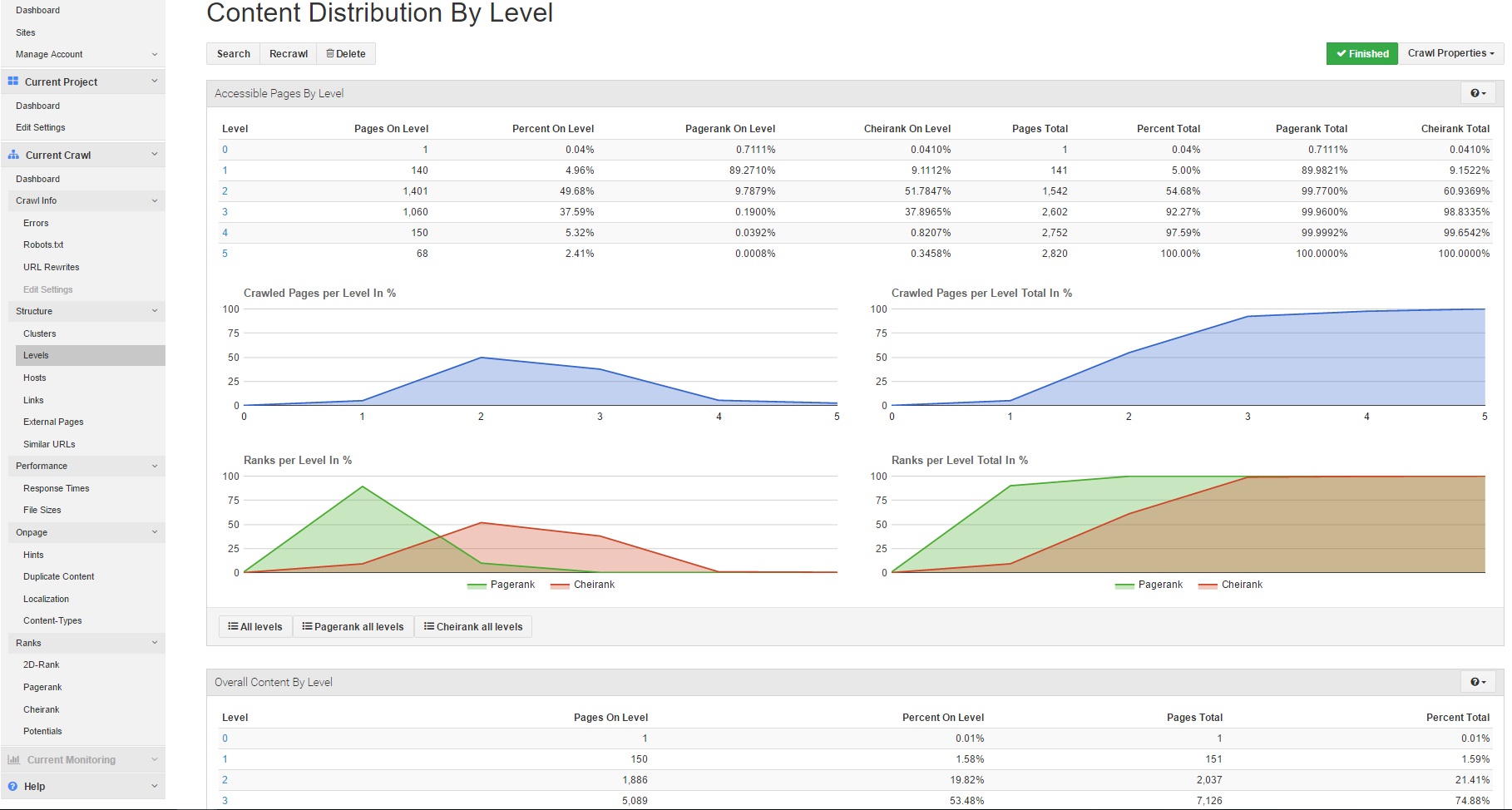Viewport: 1512px width, 810px height.
Task: Collapse the Ranks group chevron
Action: 155,643
